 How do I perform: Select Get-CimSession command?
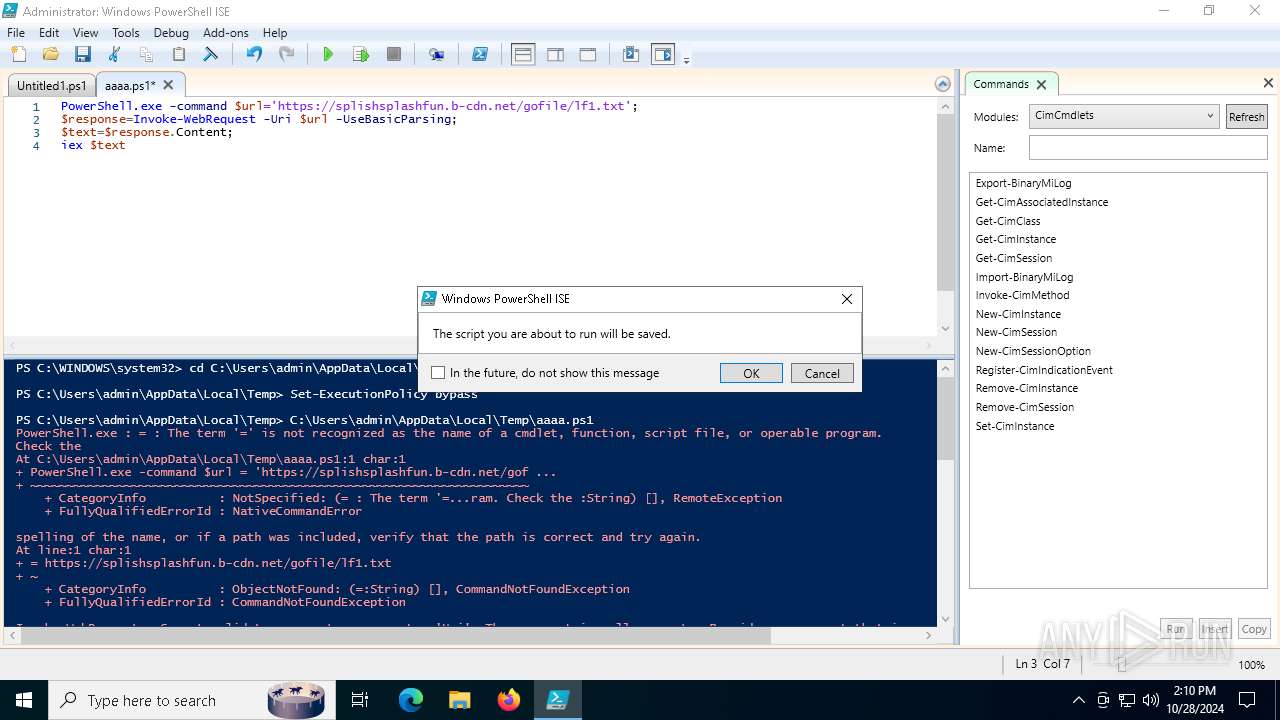1014,258
